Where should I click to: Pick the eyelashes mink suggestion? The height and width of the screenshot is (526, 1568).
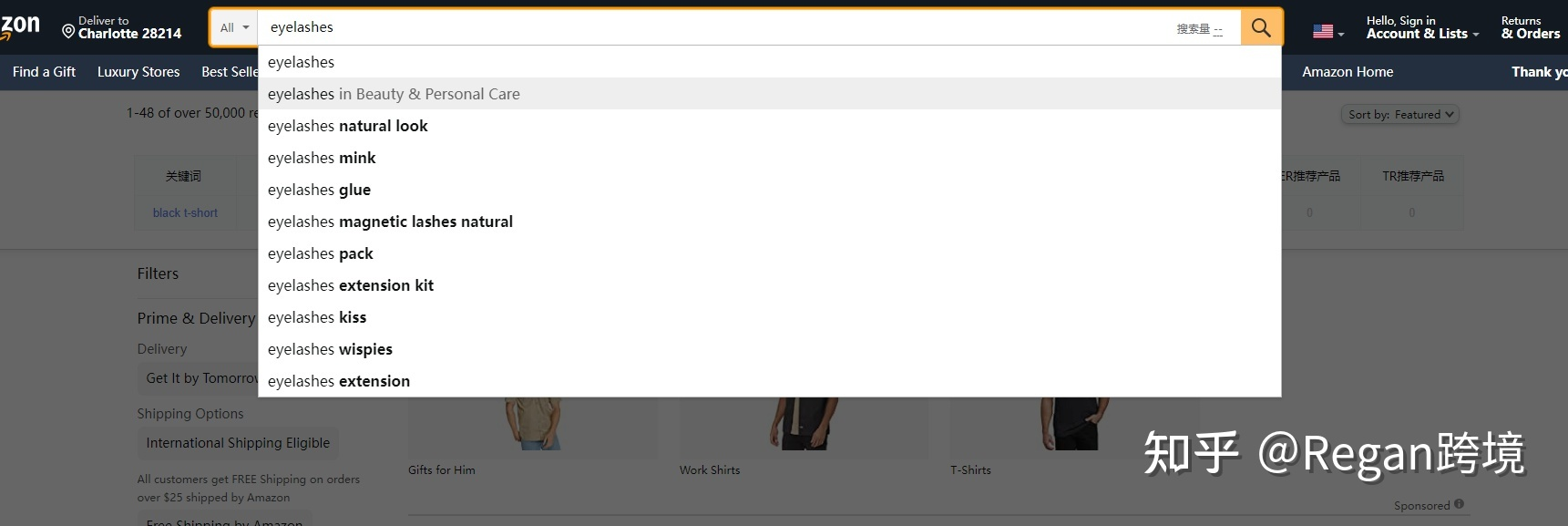tap(322, 158)
